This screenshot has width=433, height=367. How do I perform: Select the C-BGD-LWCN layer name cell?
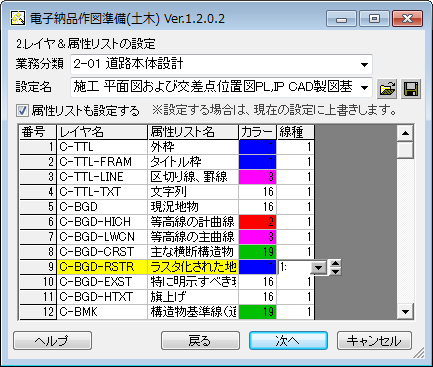coord(102,237)
